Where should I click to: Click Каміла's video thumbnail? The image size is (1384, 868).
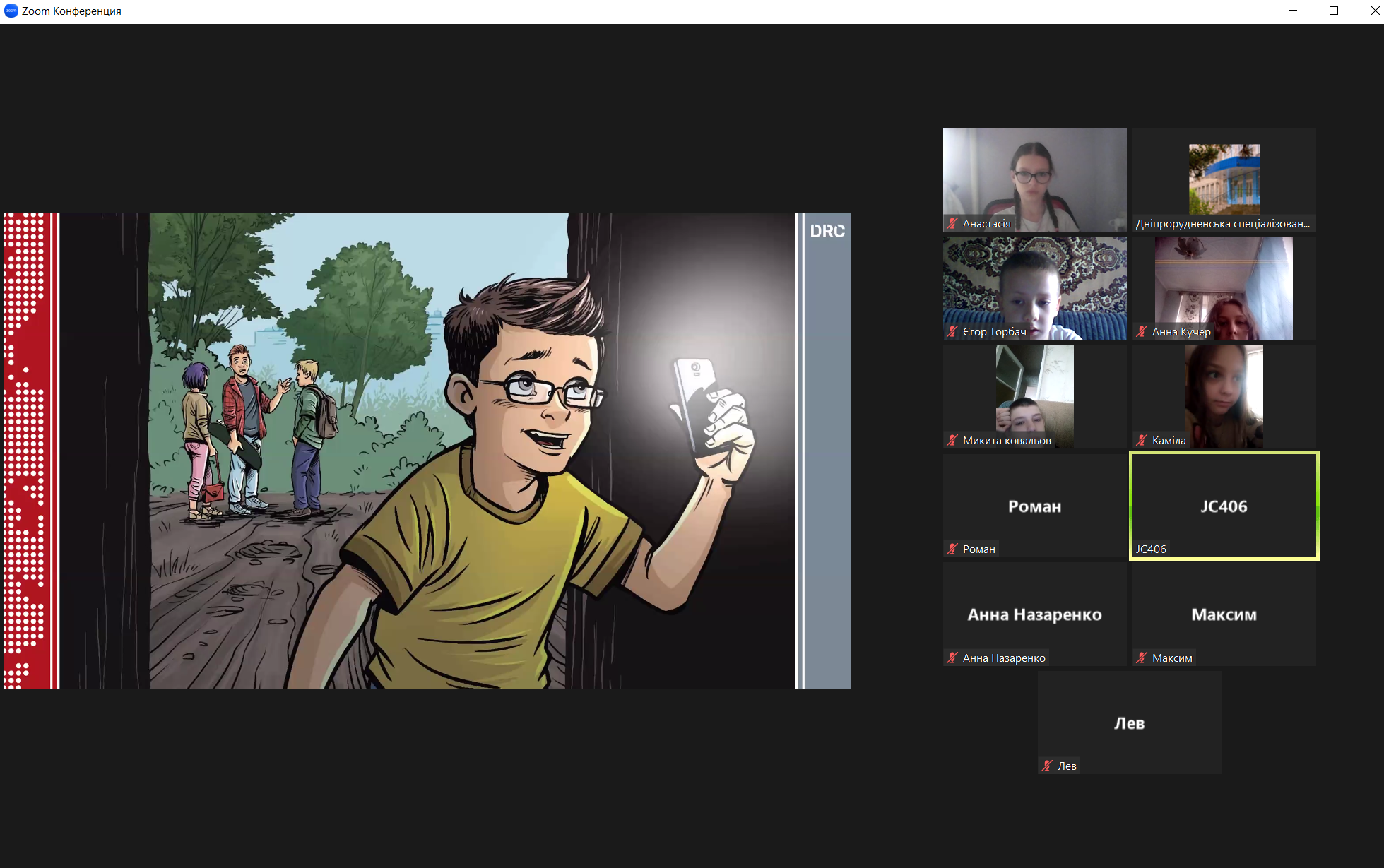pyautogui.click(x=1224, y=396)
